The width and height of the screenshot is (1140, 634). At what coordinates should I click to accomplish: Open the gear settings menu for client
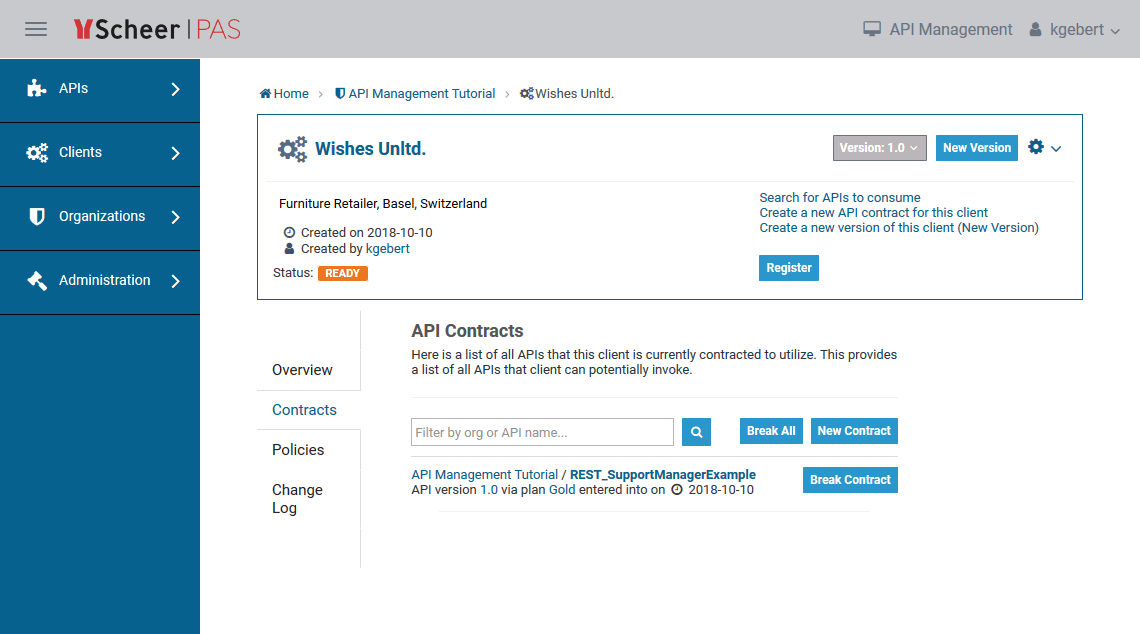pos(1044,148)
